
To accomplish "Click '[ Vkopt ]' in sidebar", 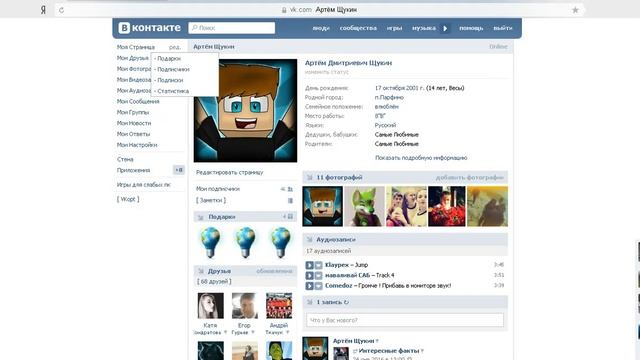I will point(128,199).
